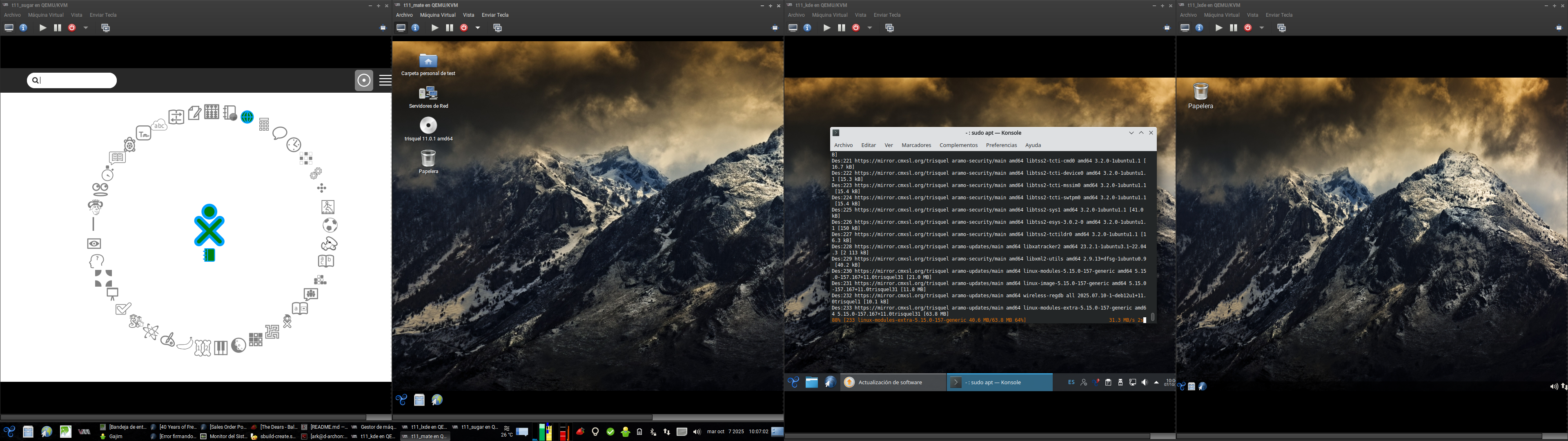Show VM details info icon in t11_sugar

[24, 28]
